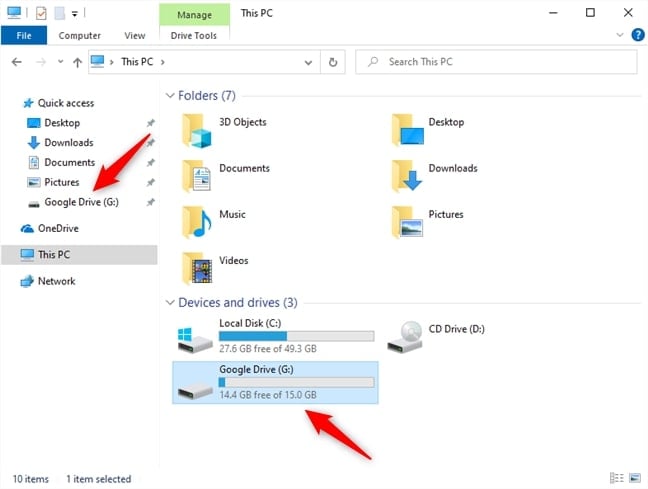Viewport: 648px width, 489px height.
Task: Click the Videos folder label
Action: coord(233,261)
